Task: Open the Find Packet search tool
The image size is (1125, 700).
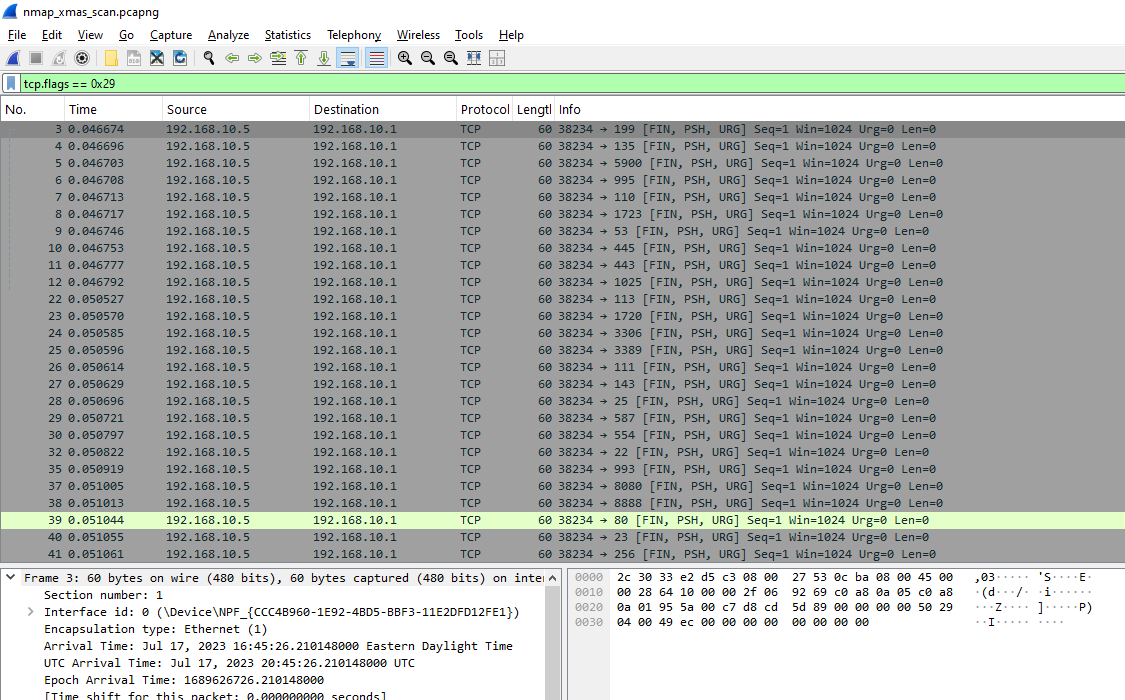Action: [209, 57]
